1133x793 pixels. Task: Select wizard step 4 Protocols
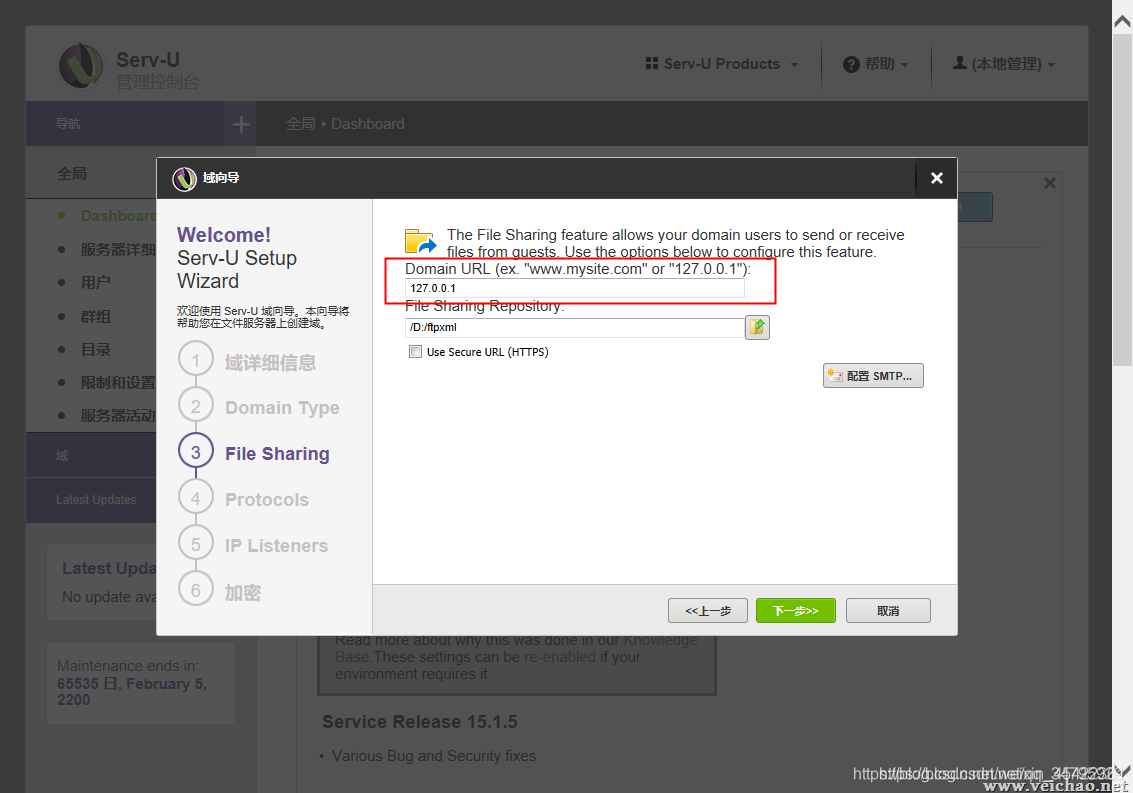coord(244,499)
